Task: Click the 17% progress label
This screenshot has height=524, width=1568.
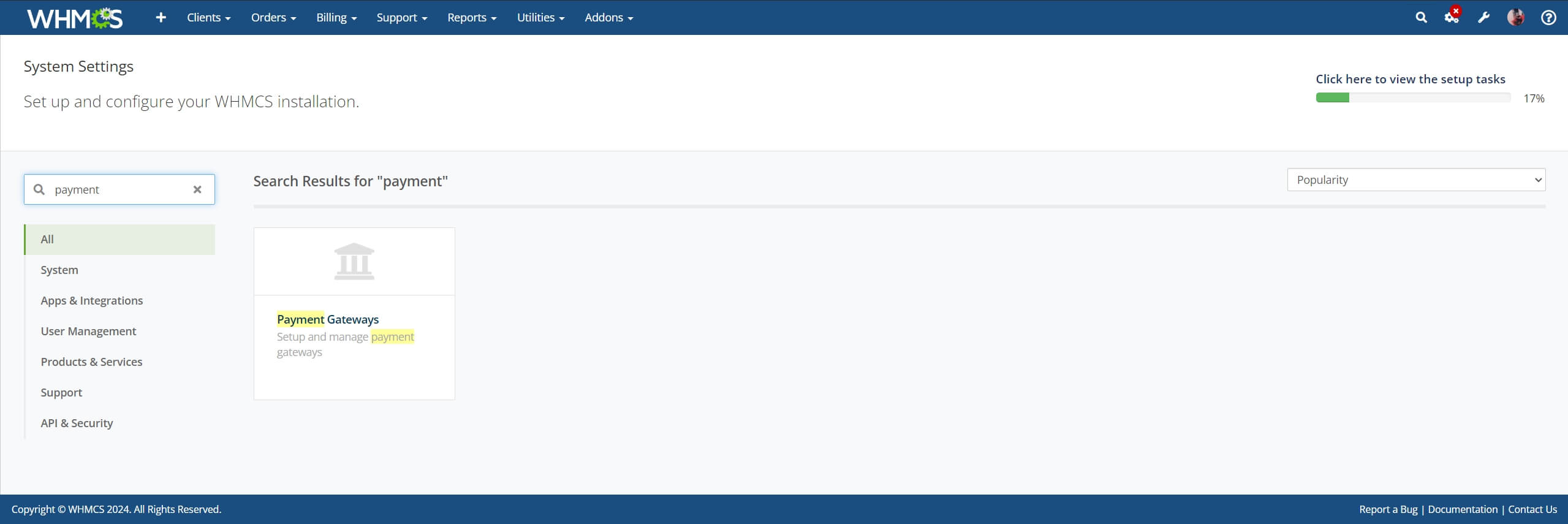Action: [1534, 99]
